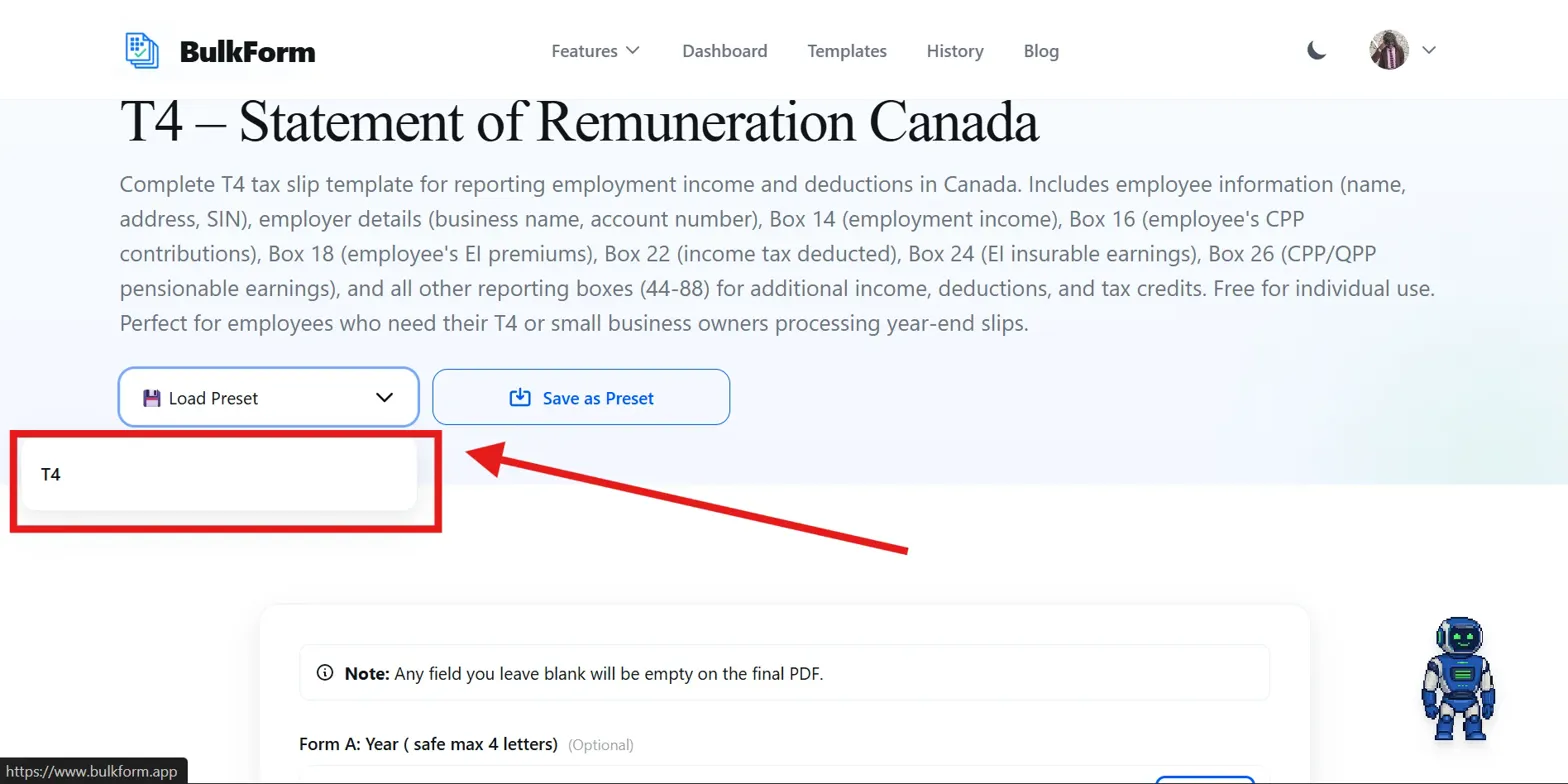This screenshot has width=1568, height=784.
Task: Expand the Features menu
Action: [x=596, y=50]
